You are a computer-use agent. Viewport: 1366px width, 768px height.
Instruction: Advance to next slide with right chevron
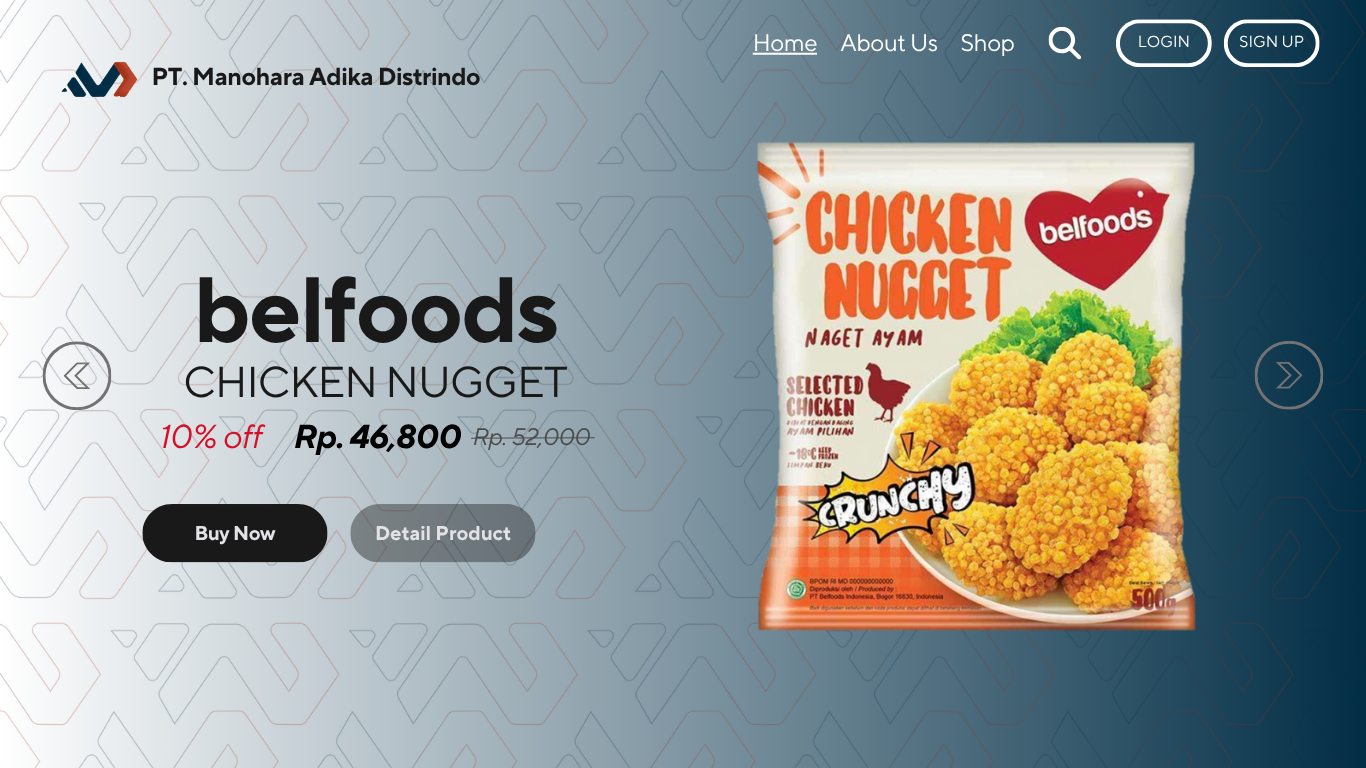[x=1289, y=375]
